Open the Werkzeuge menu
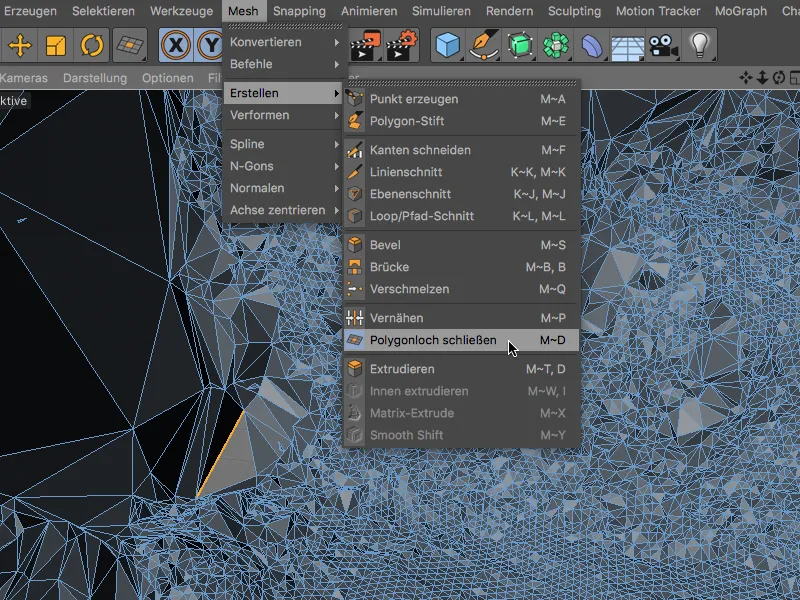 pyautogui.click(x=181, y=11)
